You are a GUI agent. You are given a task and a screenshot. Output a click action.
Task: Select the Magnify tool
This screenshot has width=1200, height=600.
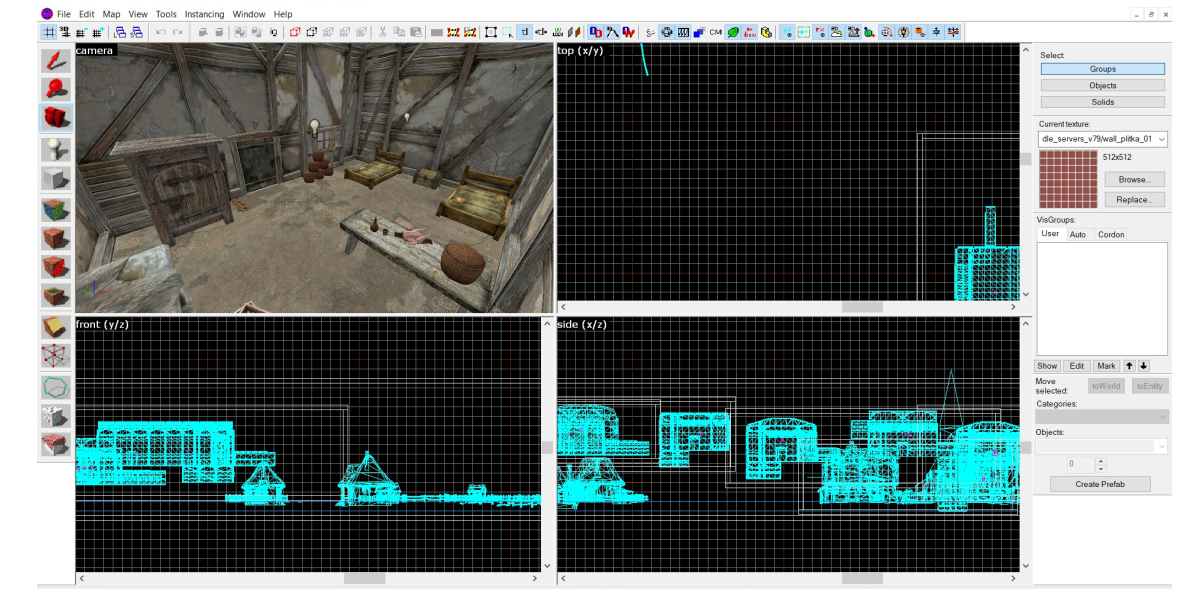tap(54, 90)
